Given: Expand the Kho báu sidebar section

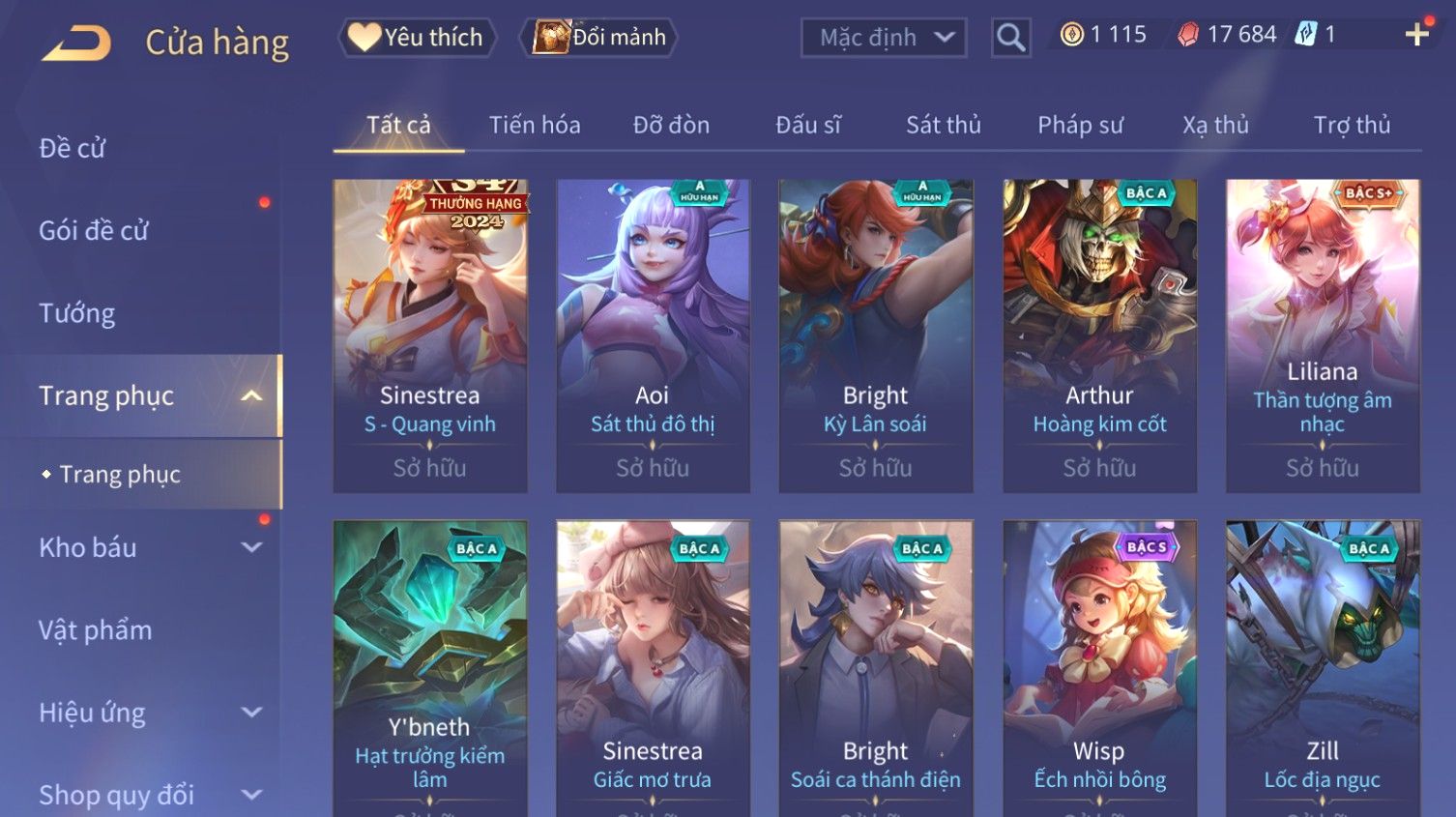Looking at the screenshot, I should (x=251, y=547).
